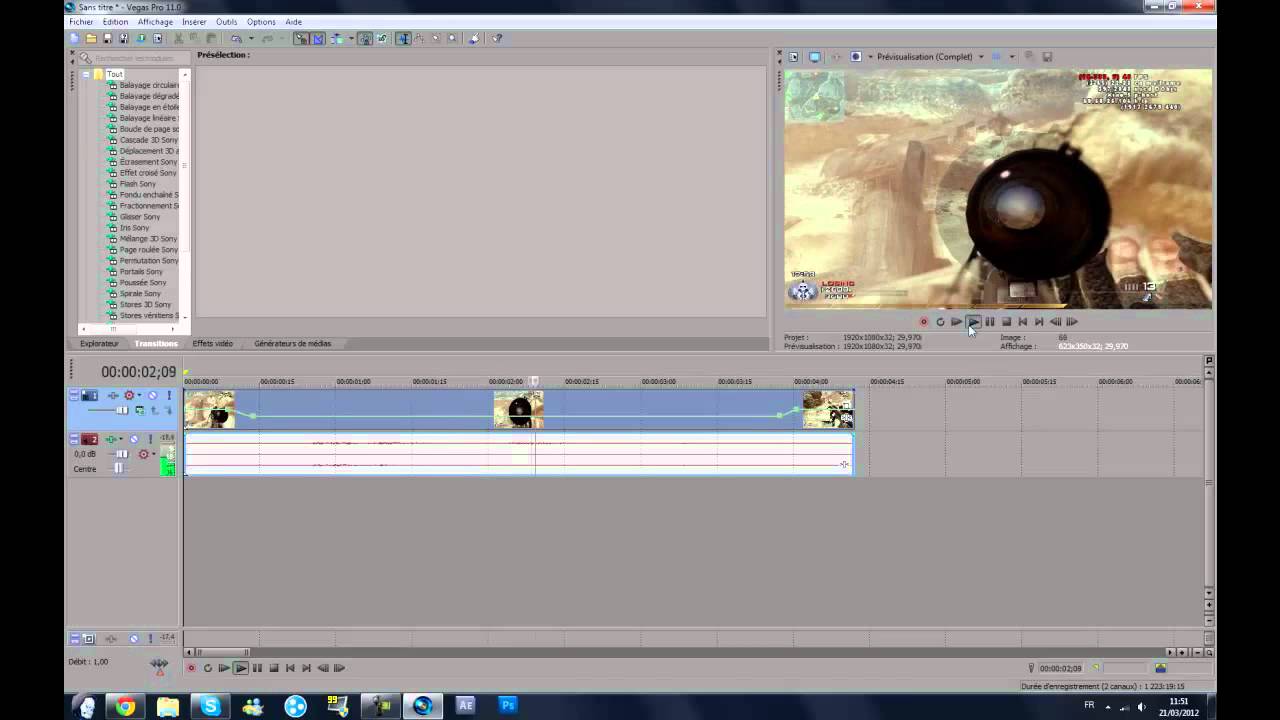Save snapshot to file from preview toolbar
1280x720 pixels.
tap(1047, 57)
